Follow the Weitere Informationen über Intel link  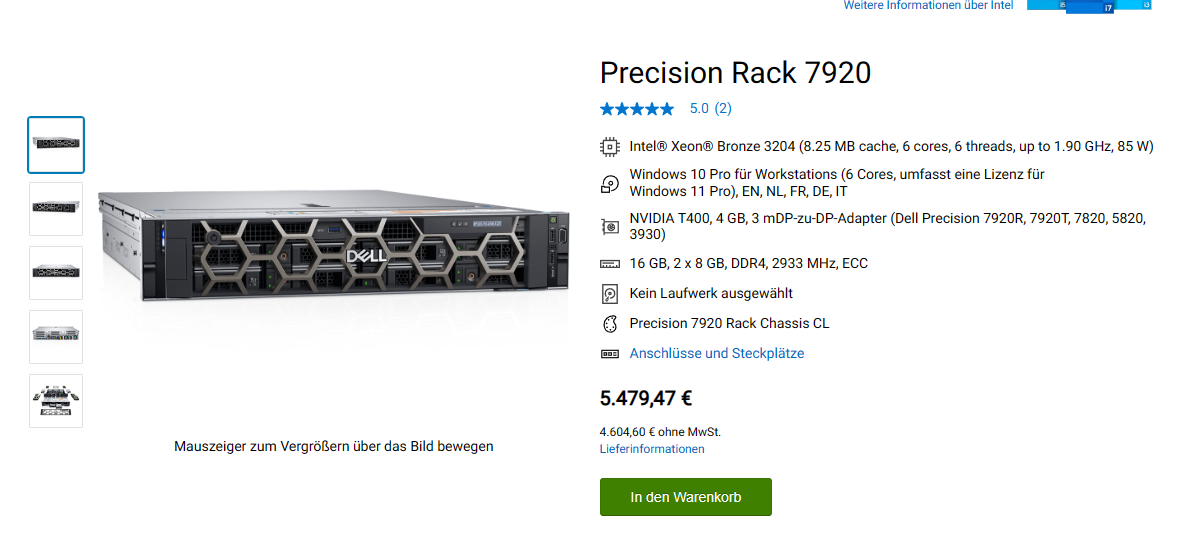tap(928, 6)
